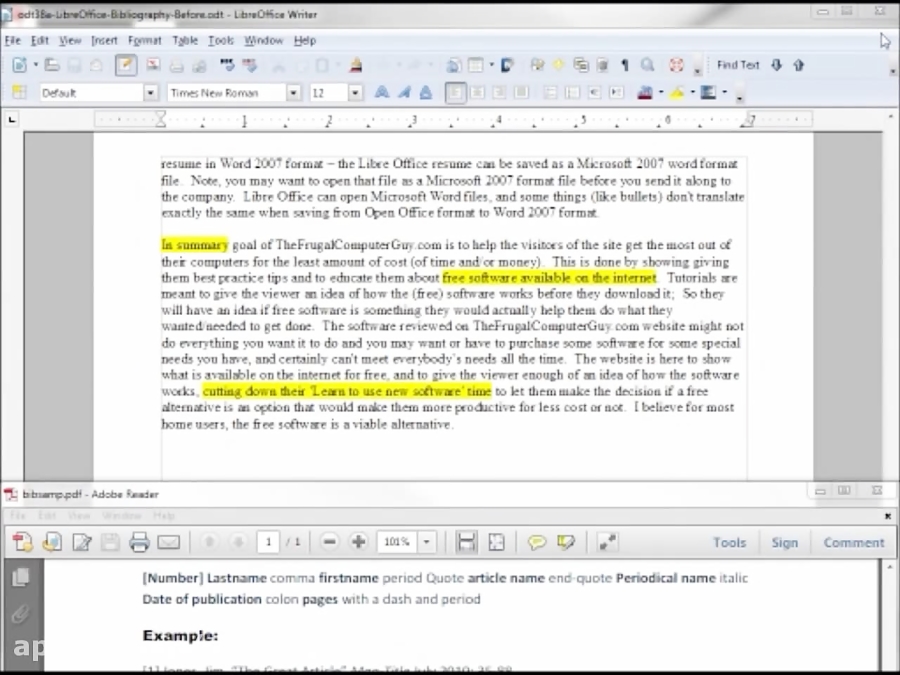
Task: Expand the paragraph style Default dropdown
Action: click(150, 92)
